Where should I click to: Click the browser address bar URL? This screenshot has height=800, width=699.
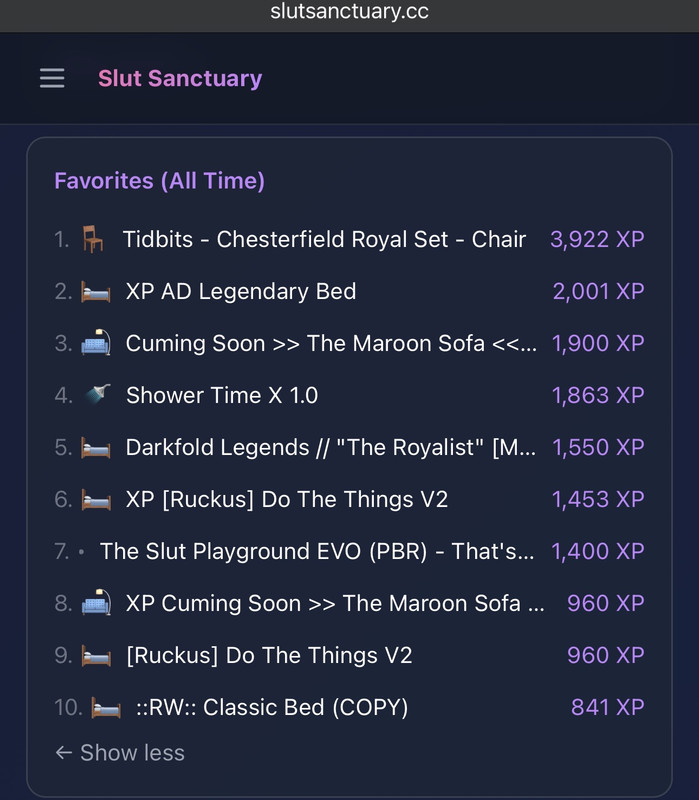[x=350, y=11]
